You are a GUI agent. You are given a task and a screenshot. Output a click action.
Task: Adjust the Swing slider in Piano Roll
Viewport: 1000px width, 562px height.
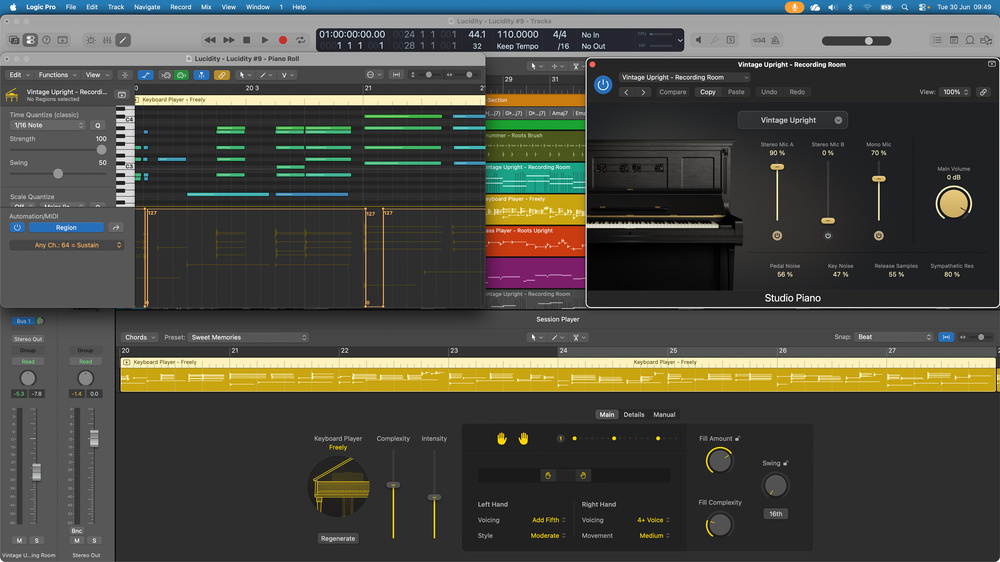[x=58, y=174]
